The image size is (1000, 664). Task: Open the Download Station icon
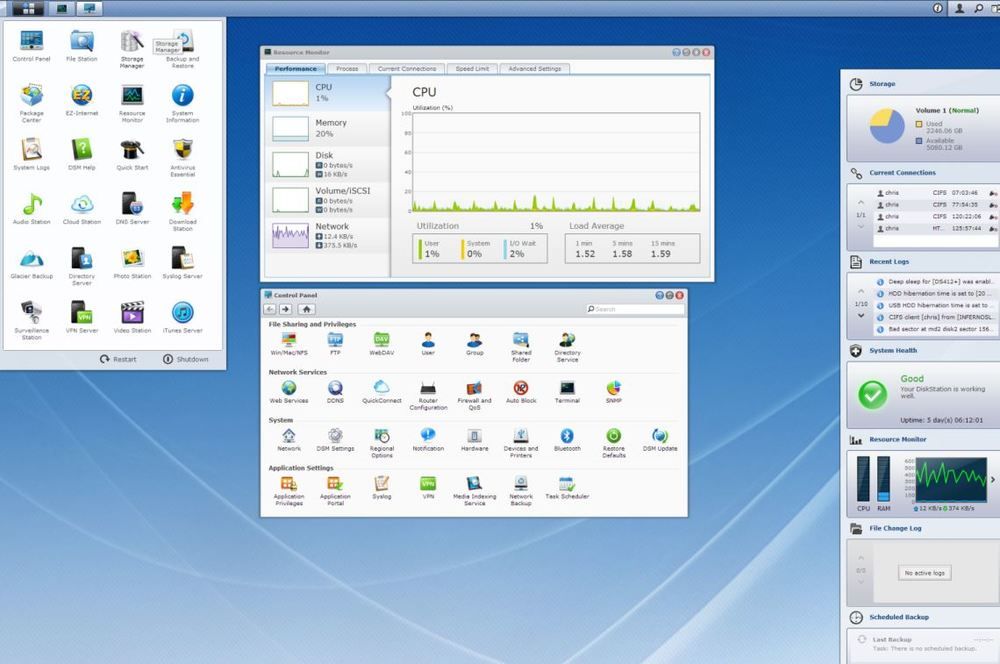182,211
